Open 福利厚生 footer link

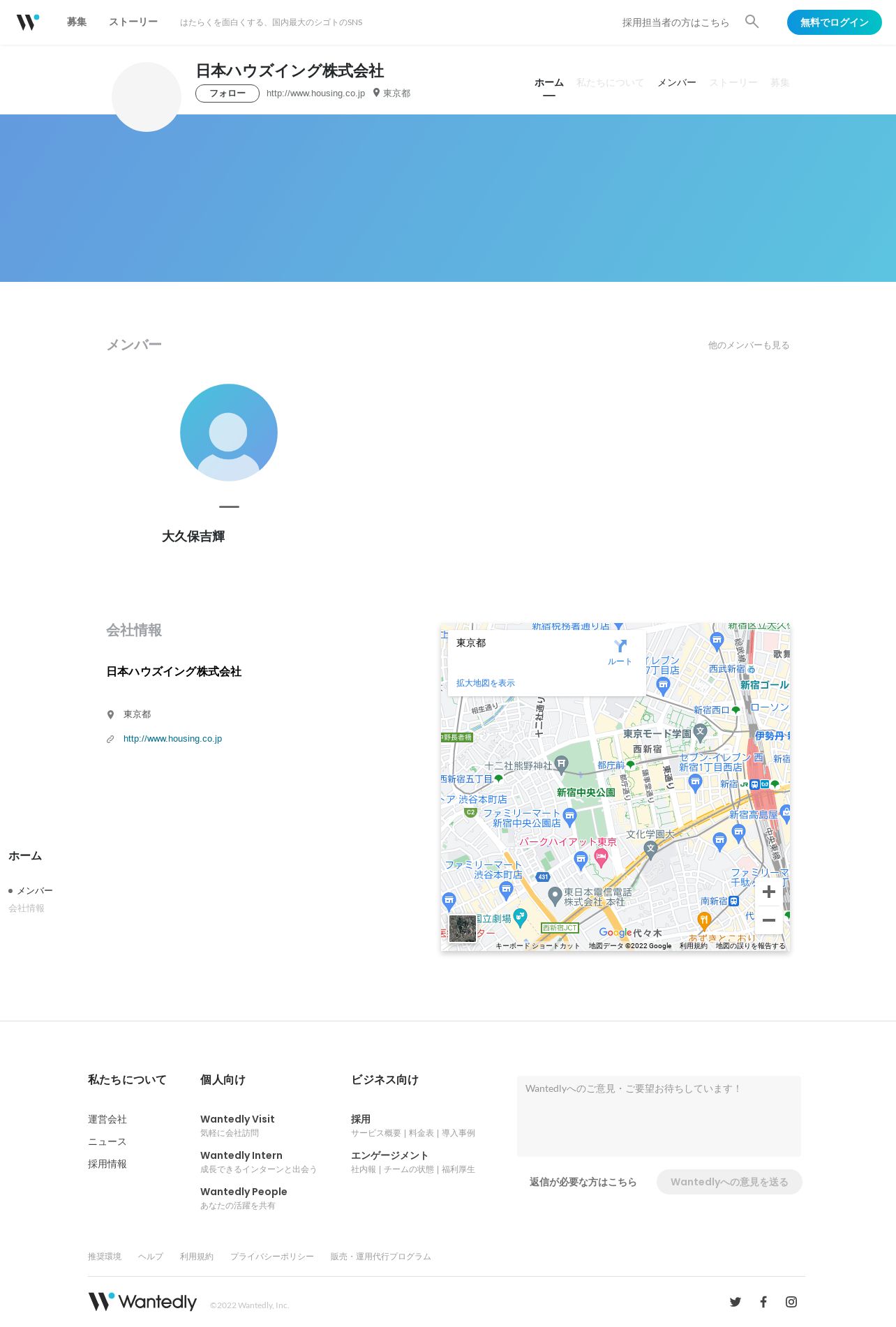(x=458, y=1169)
